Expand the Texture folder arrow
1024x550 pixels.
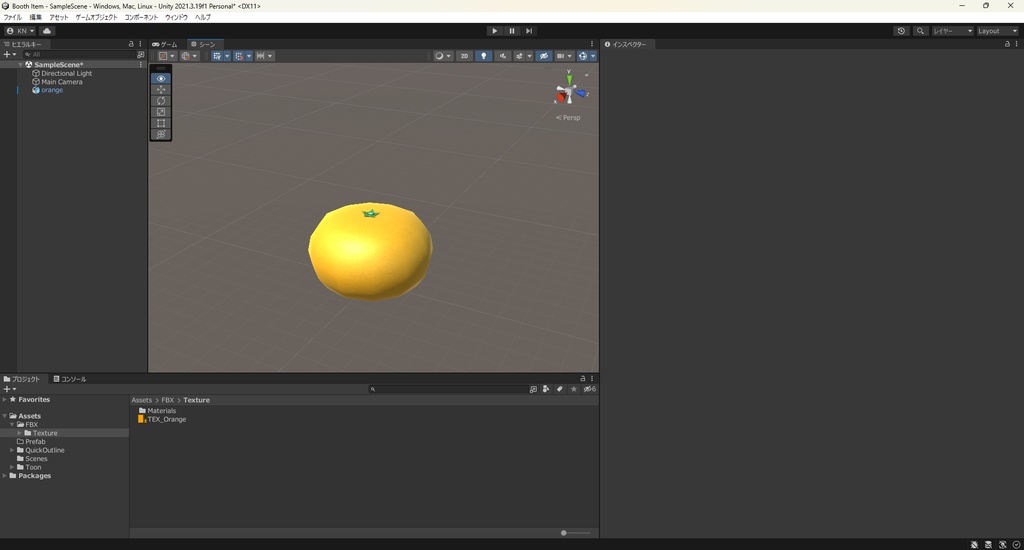click(20, 433)
